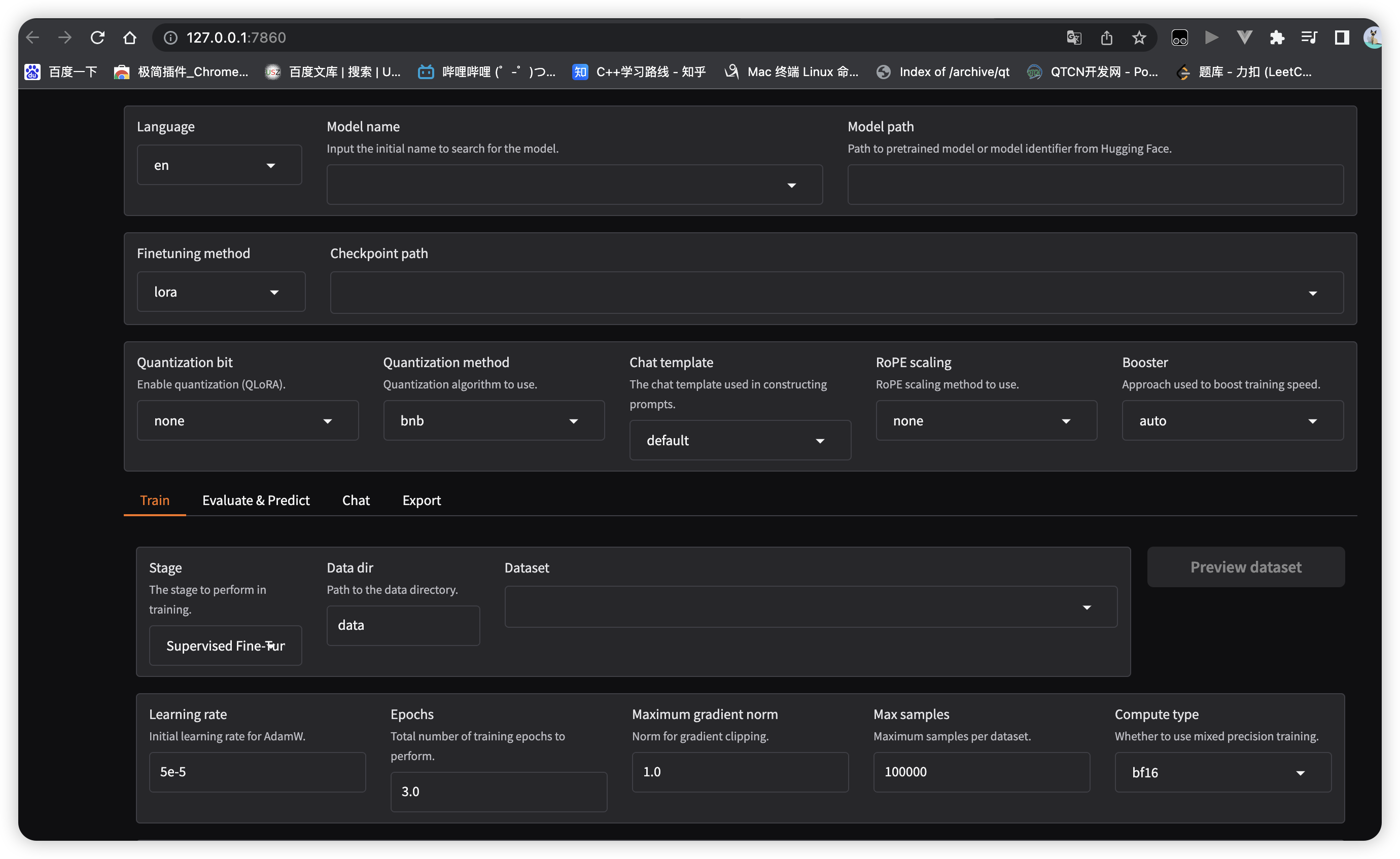Click the share page icon

[1106, 38]
